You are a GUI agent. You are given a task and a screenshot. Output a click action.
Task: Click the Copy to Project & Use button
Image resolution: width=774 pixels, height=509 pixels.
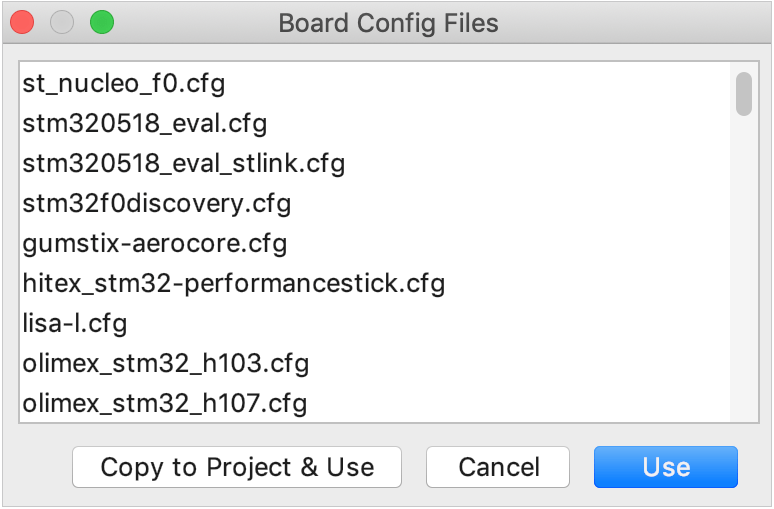pyautogui.click(x=237, y=467)
